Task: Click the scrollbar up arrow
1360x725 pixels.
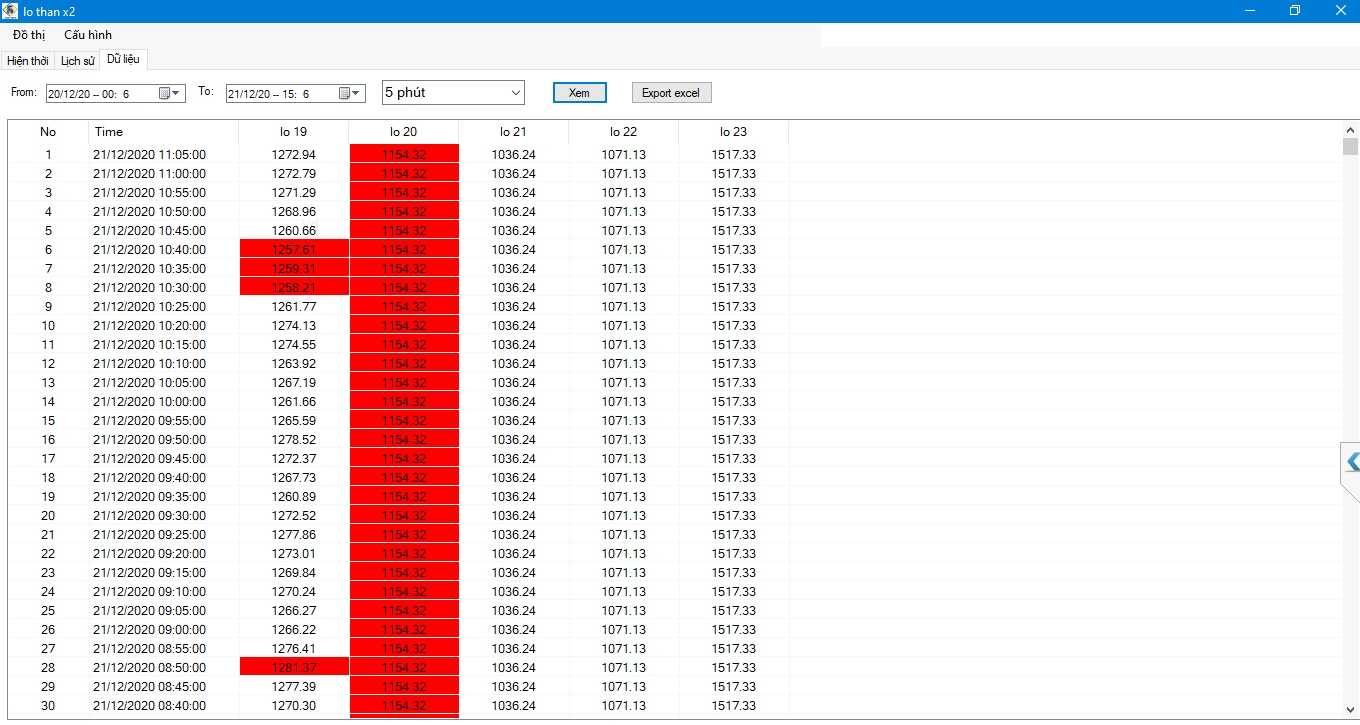Action: [x=1350, y=129]
